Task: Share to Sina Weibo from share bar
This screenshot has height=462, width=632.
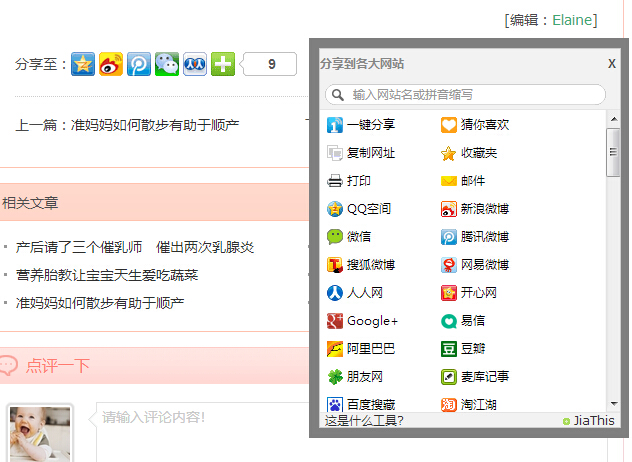Action: 111,64
